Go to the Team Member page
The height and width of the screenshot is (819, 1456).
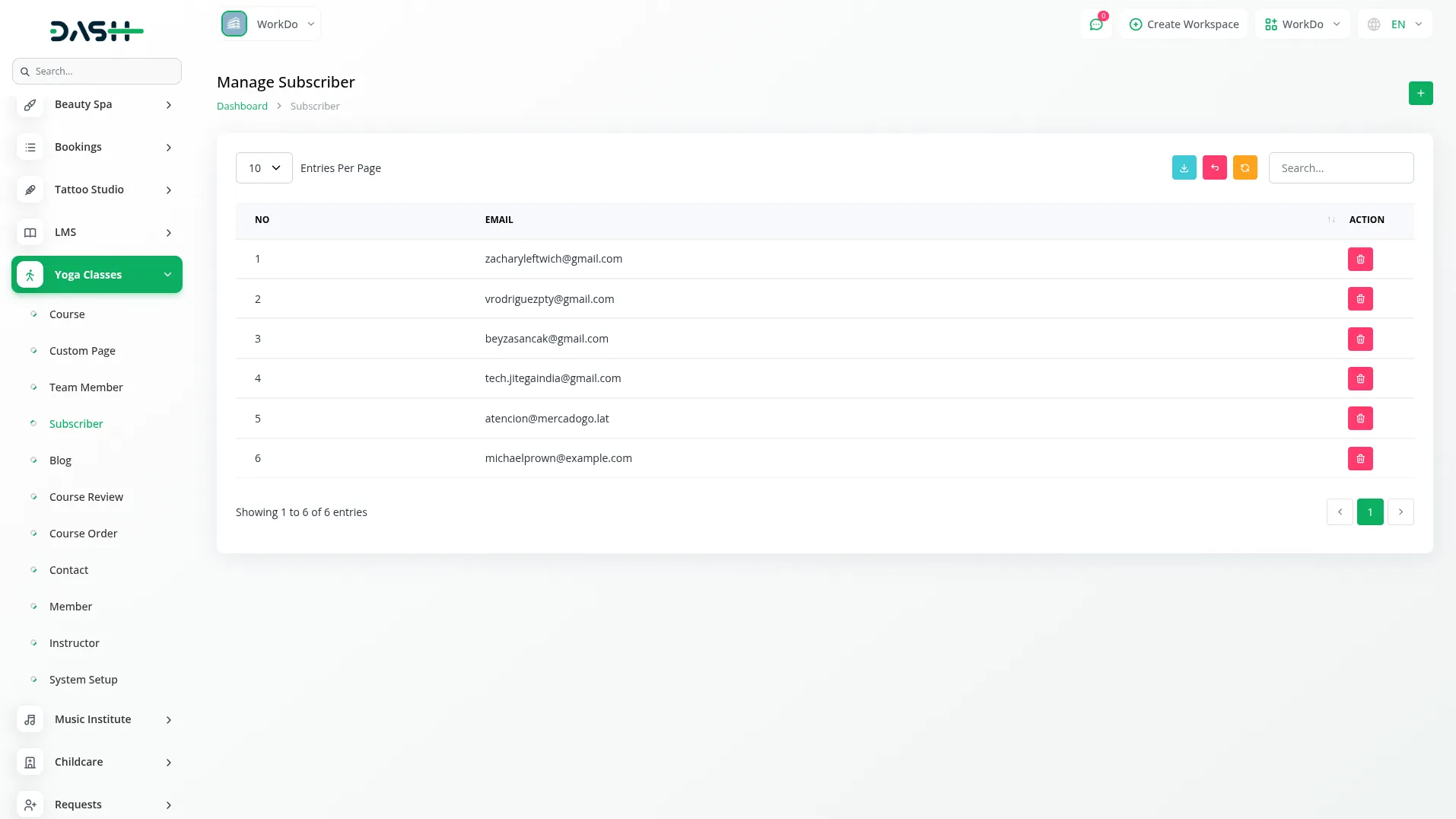click(86, 387)
